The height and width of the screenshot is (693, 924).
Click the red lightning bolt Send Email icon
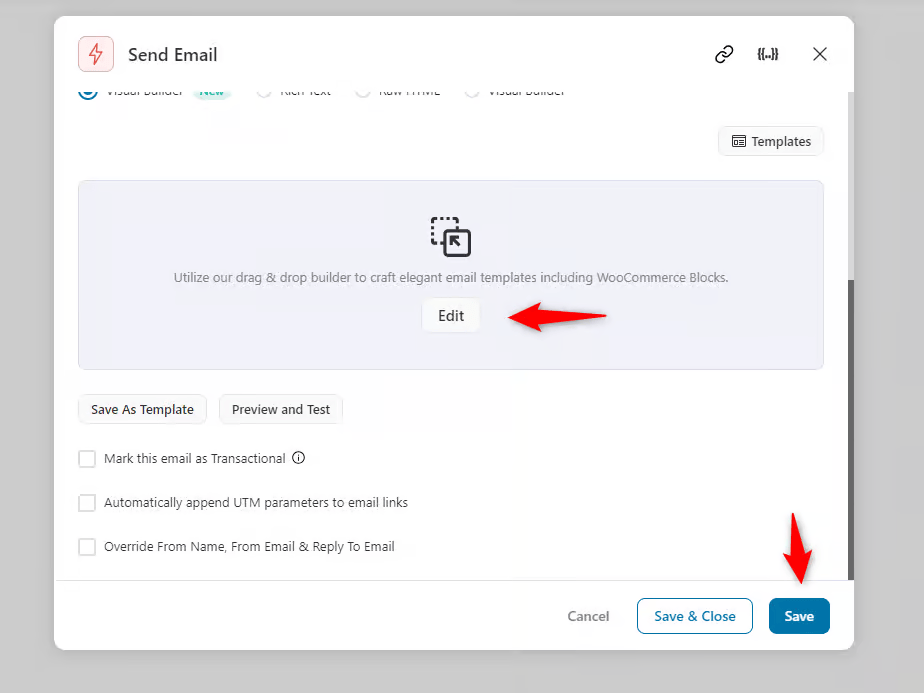pyautogui.click(x=96, y=54)
